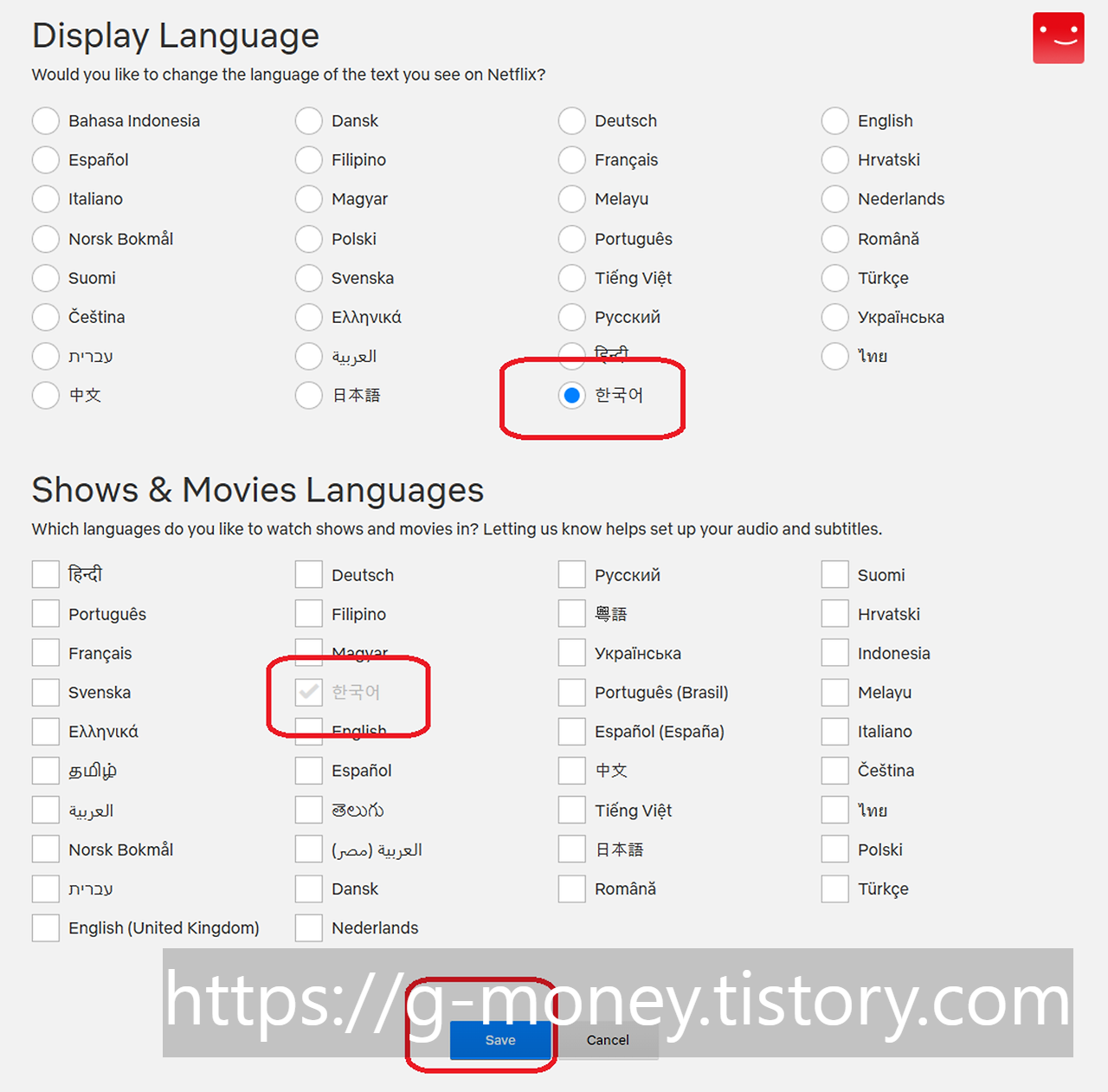Screen dimensions: 1108x1092
Task: Check Deutsch shows language checkbox
Action: pyautogui.click(x=309, y=574)
